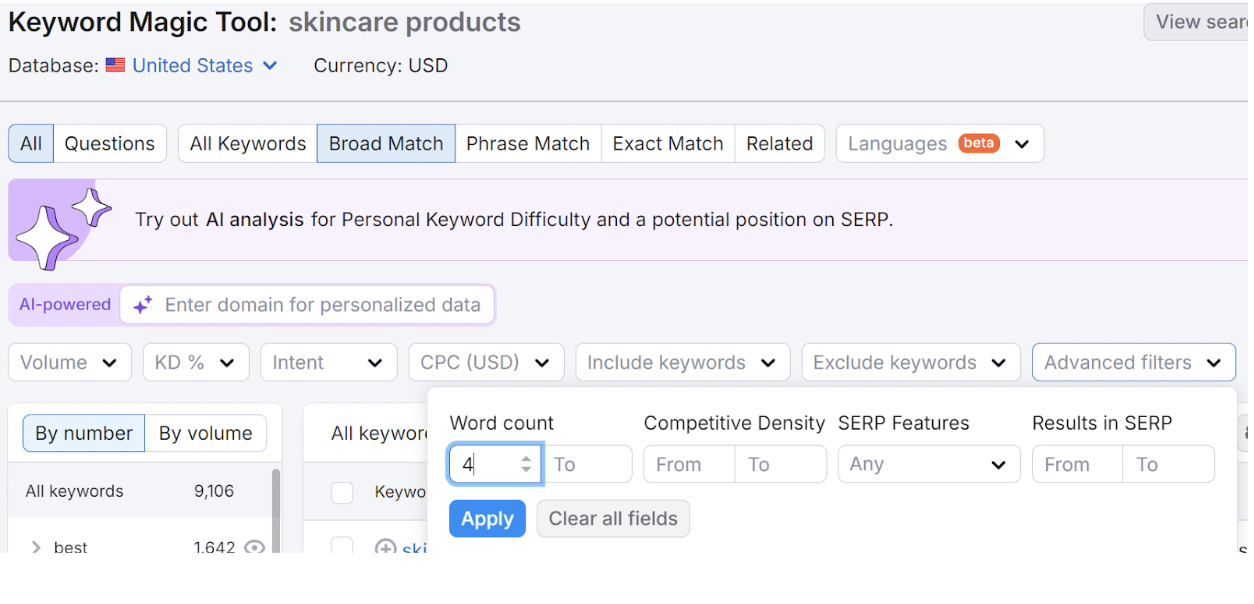Screen dimensions: 1254x604
Task: Click the United States flag icon
Action: pos(116,66)
